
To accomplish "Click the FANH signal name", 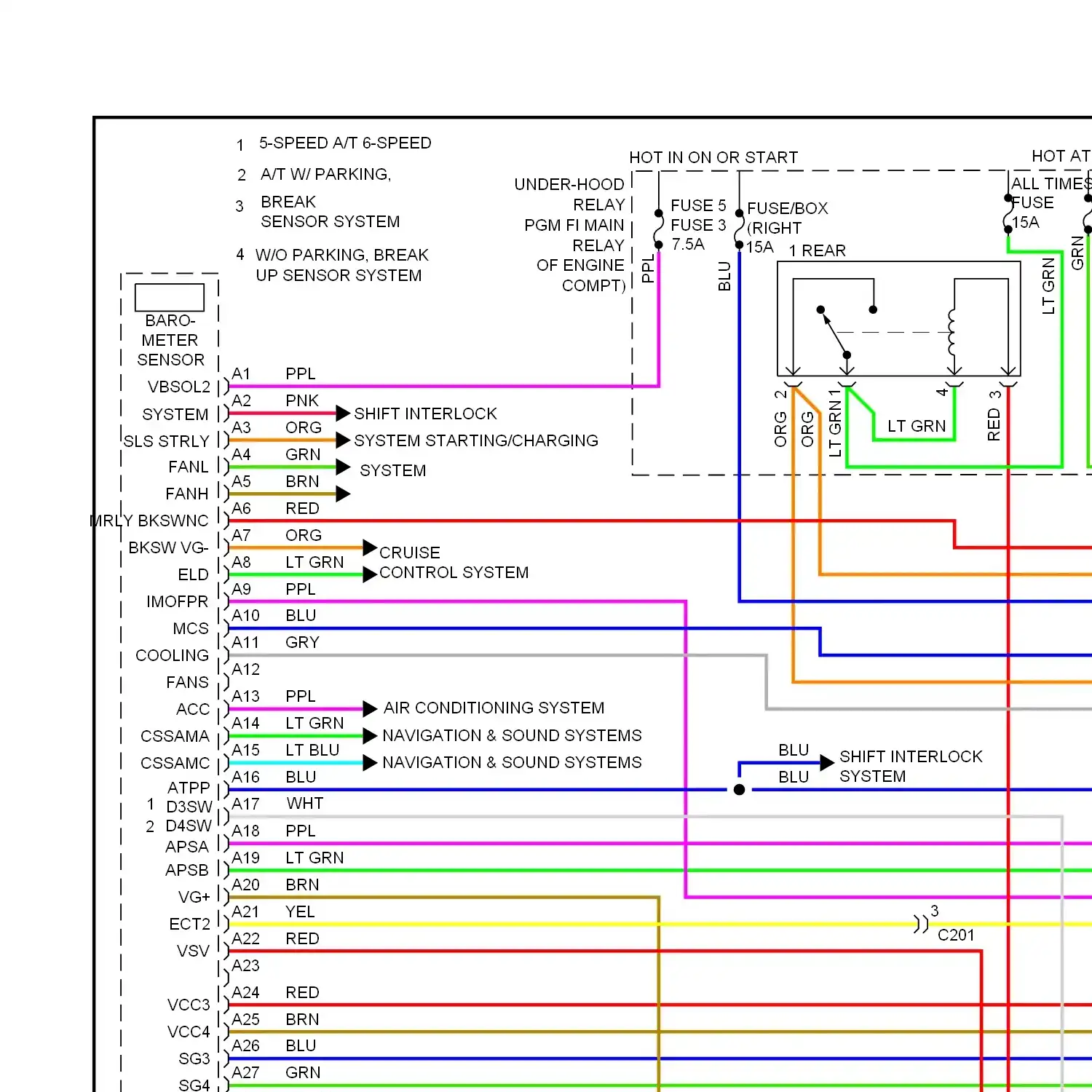I will [187, 494].
